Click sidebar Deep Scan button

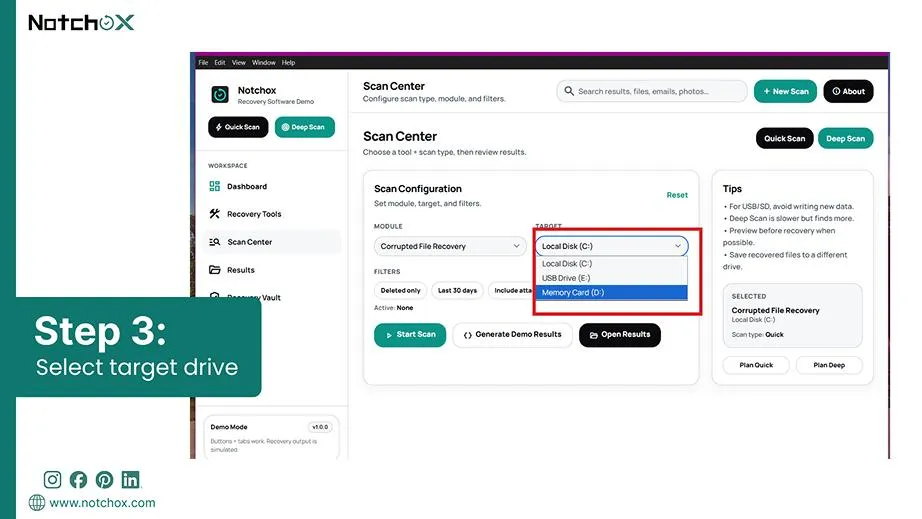[305, 127]
